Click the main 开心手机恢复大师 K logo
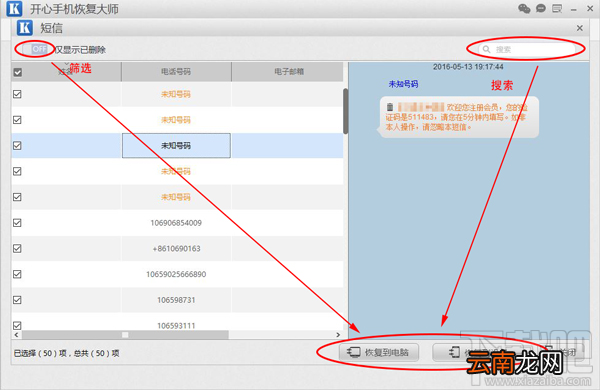This screenshot has height=391, width=600. 15,8
